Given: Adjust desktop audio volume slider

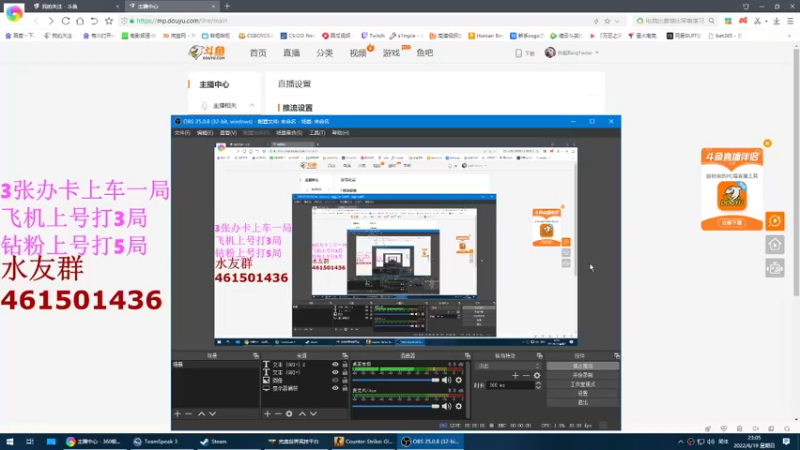Looking at the screenshot, I should pyautogui.click(x=396, y=380).
